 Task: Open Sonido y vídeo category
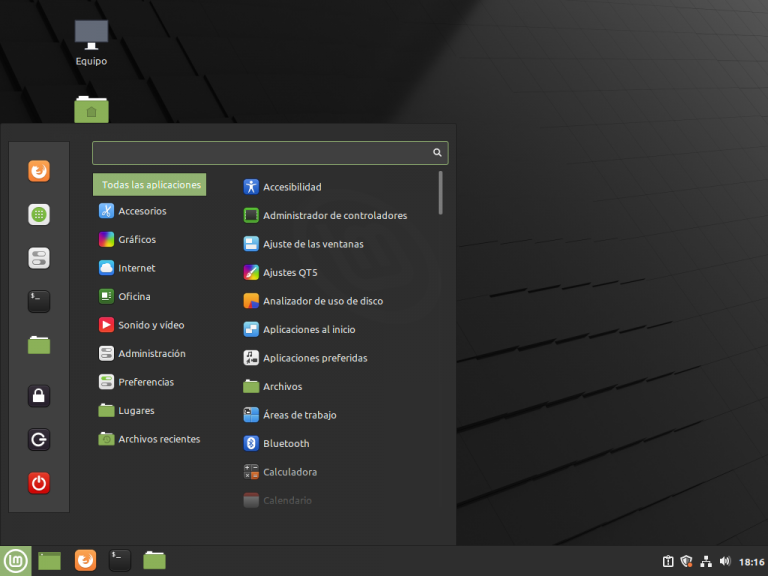tap(149, 325)
